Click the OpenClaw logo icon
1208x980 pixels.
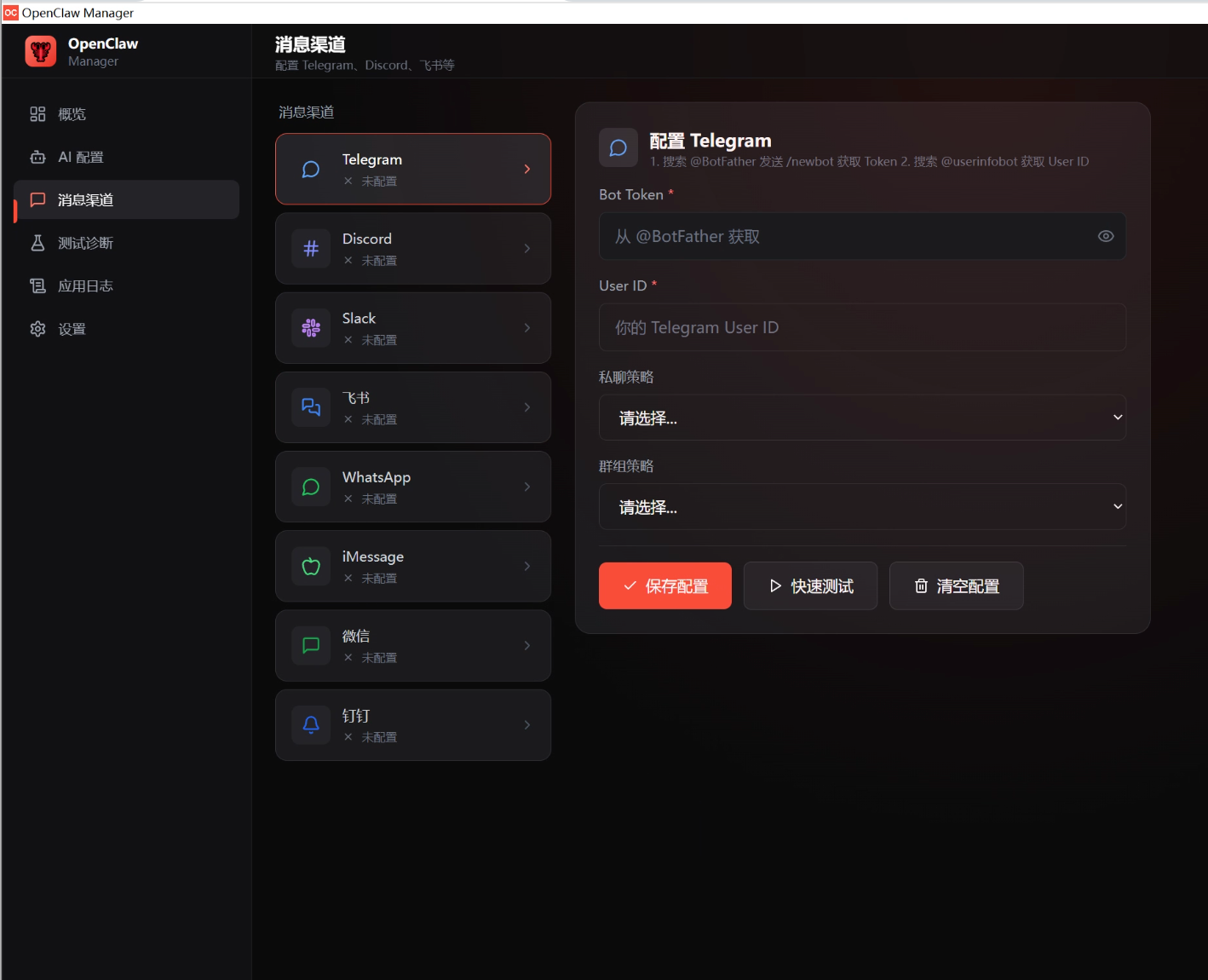pyautogui.click(x=41, y=51)
